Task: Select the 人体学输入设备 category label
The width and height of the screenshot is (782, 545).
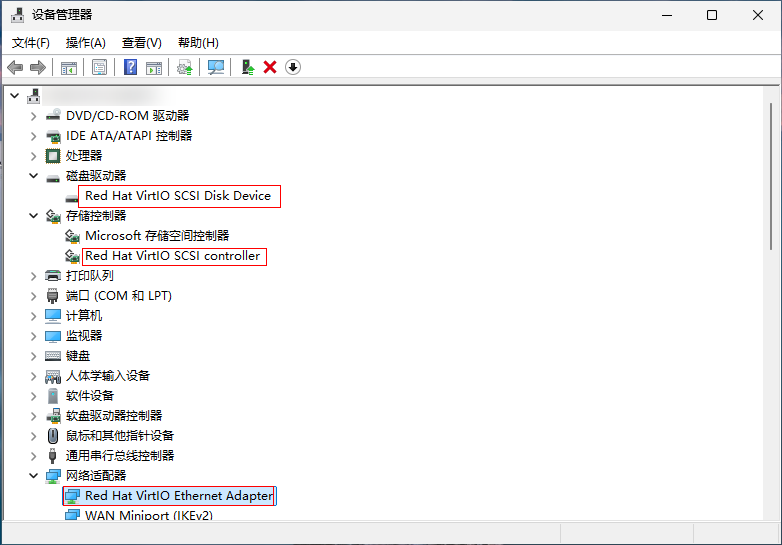Action: 108,376
